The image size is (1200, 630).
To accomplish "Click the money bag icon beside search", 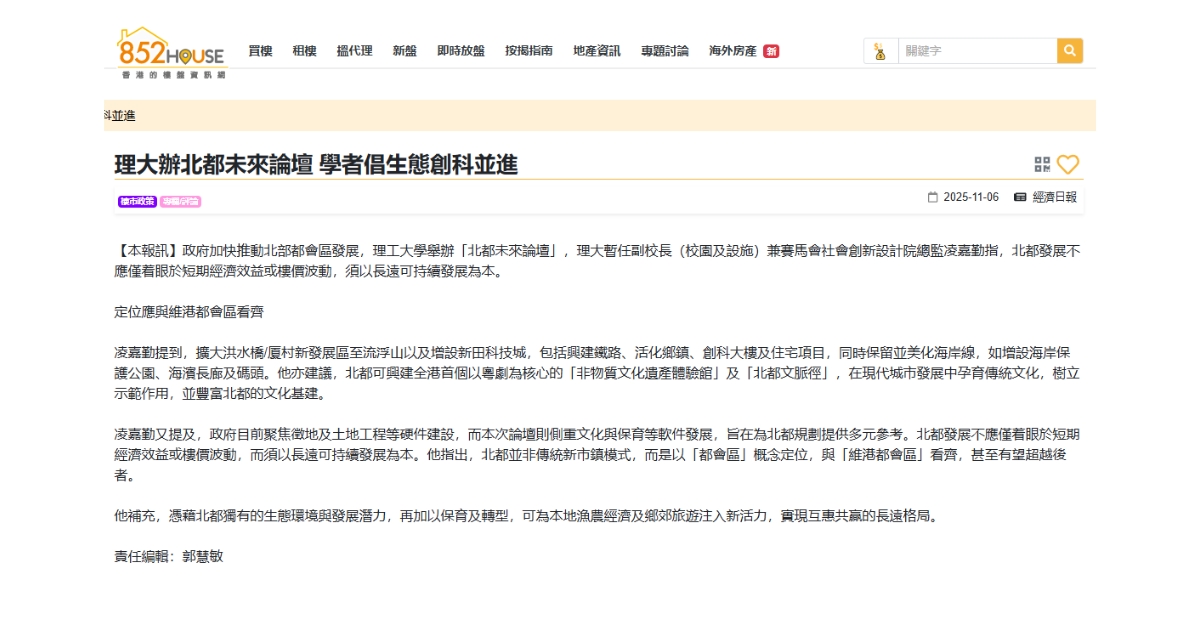I will 880,51.
